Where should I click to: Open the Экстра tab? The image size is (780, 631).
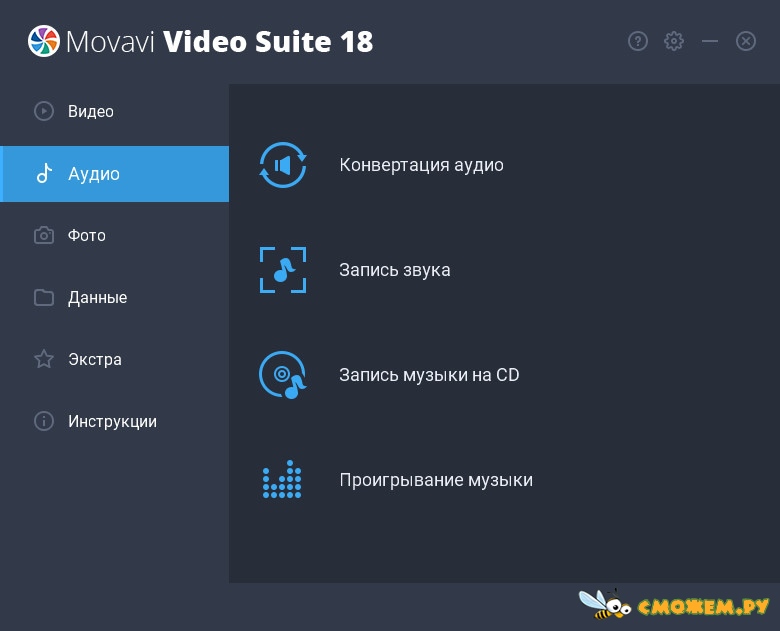[x=95, y=360]
